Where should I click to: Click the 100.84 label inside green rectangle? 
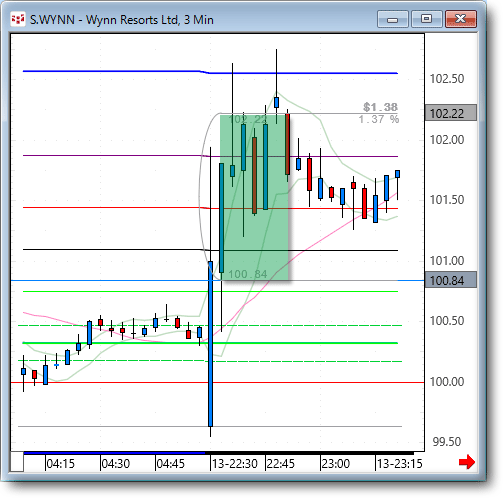[x=248, y=274]
